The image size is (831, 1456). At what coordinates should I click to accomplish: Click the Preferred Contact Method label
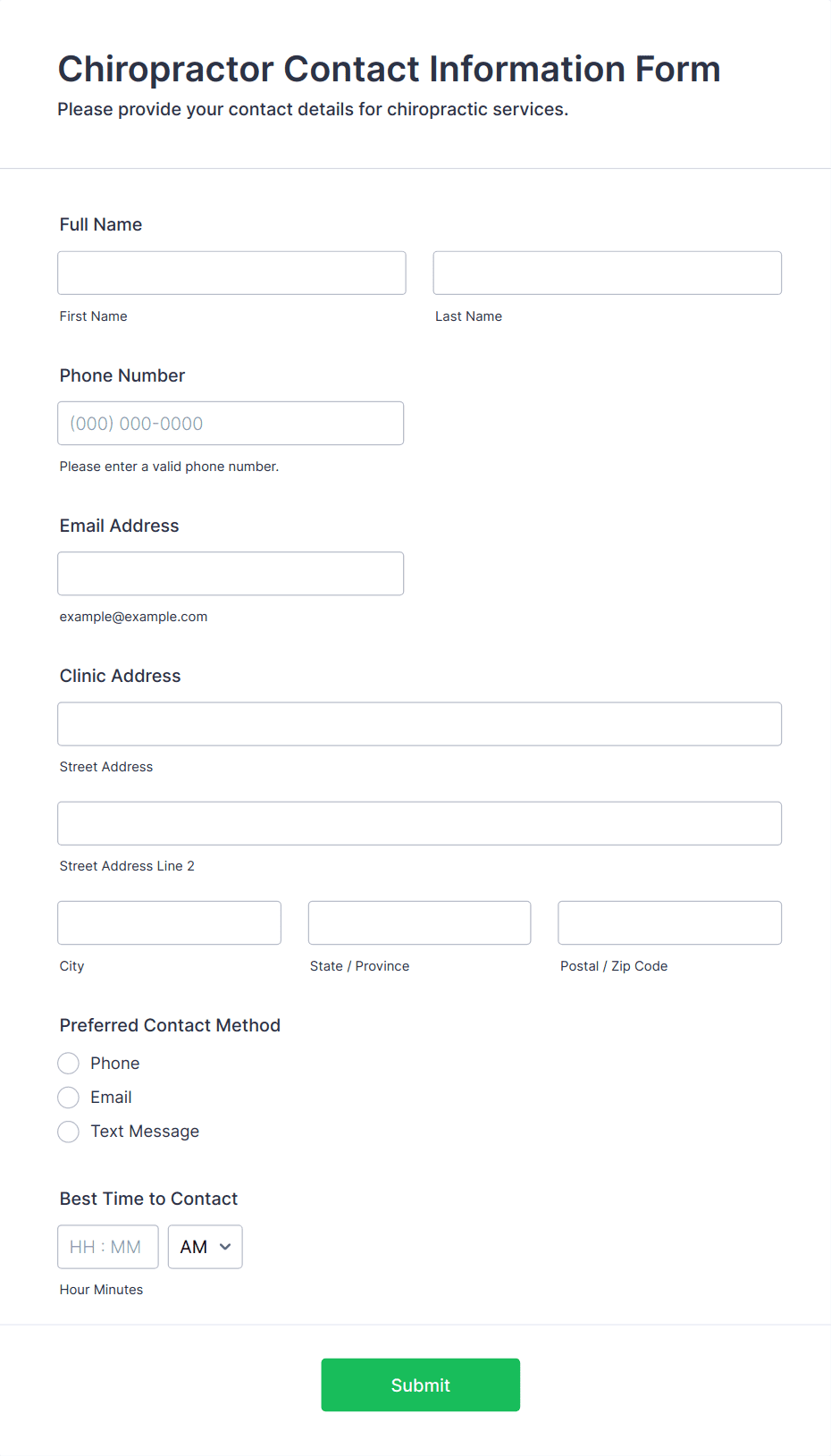tap(170, 1025)
